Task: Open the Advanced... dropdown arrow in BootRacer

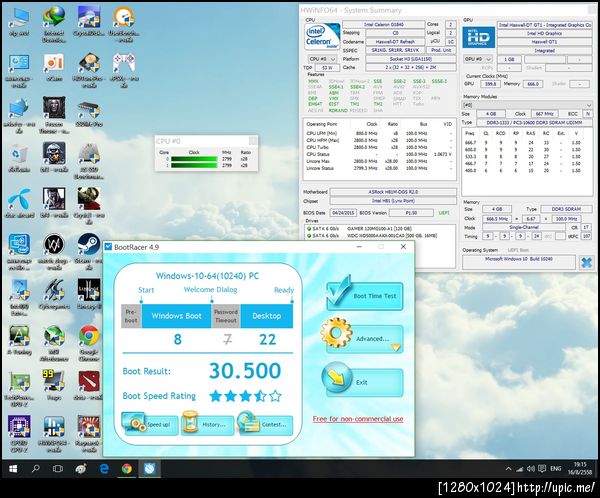Action: pyautogui.click(x=396, y=347)
